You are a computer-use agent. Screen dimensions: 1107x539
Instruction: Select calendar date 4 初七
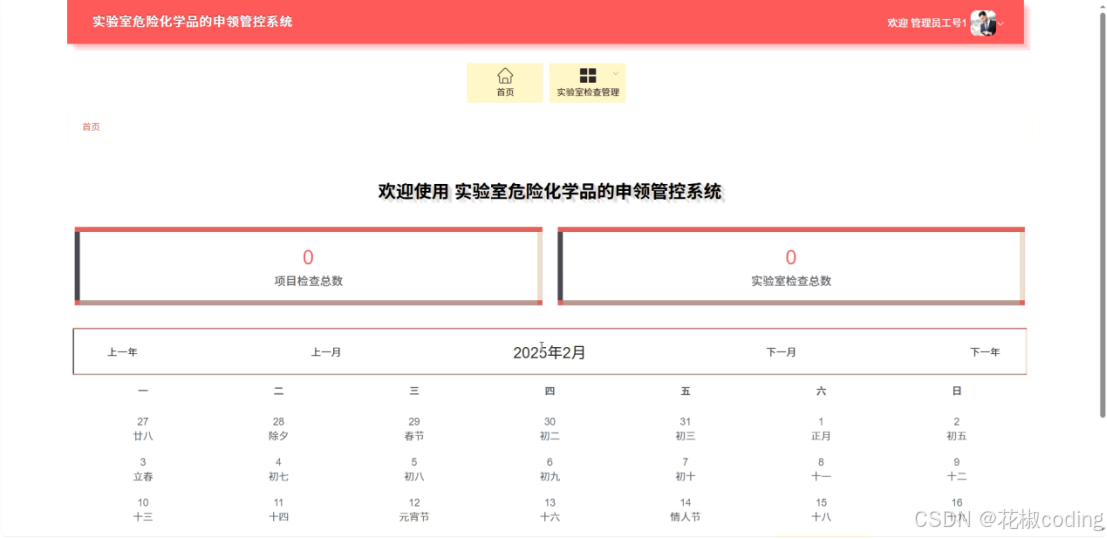(x=278, y=469)
